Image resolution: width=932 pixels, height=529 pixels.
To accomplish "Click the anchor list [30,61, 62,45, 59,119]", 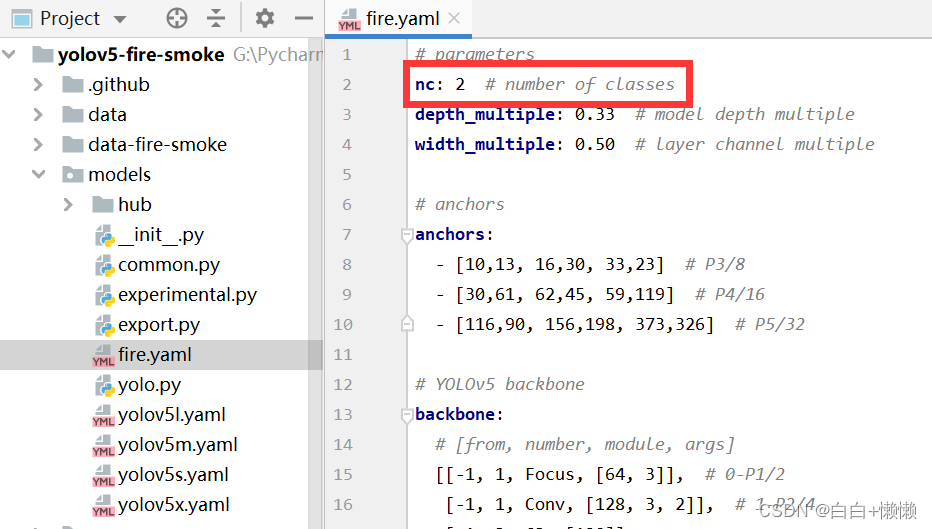I will coord(565,295).
